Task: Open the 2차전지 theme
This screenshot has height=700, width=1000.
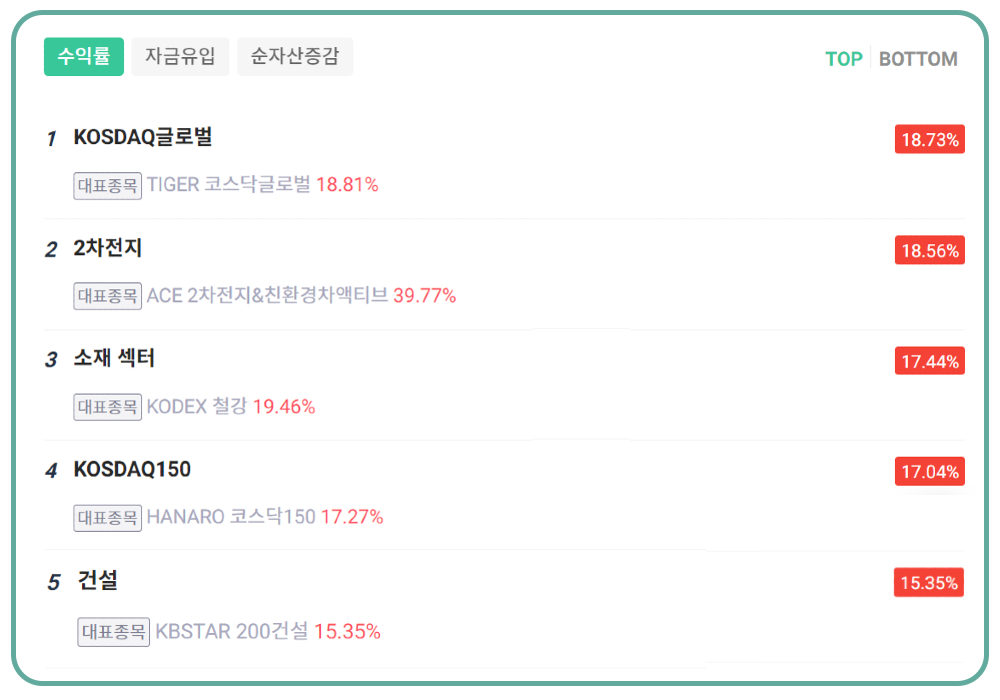Action: click(108, 249)
